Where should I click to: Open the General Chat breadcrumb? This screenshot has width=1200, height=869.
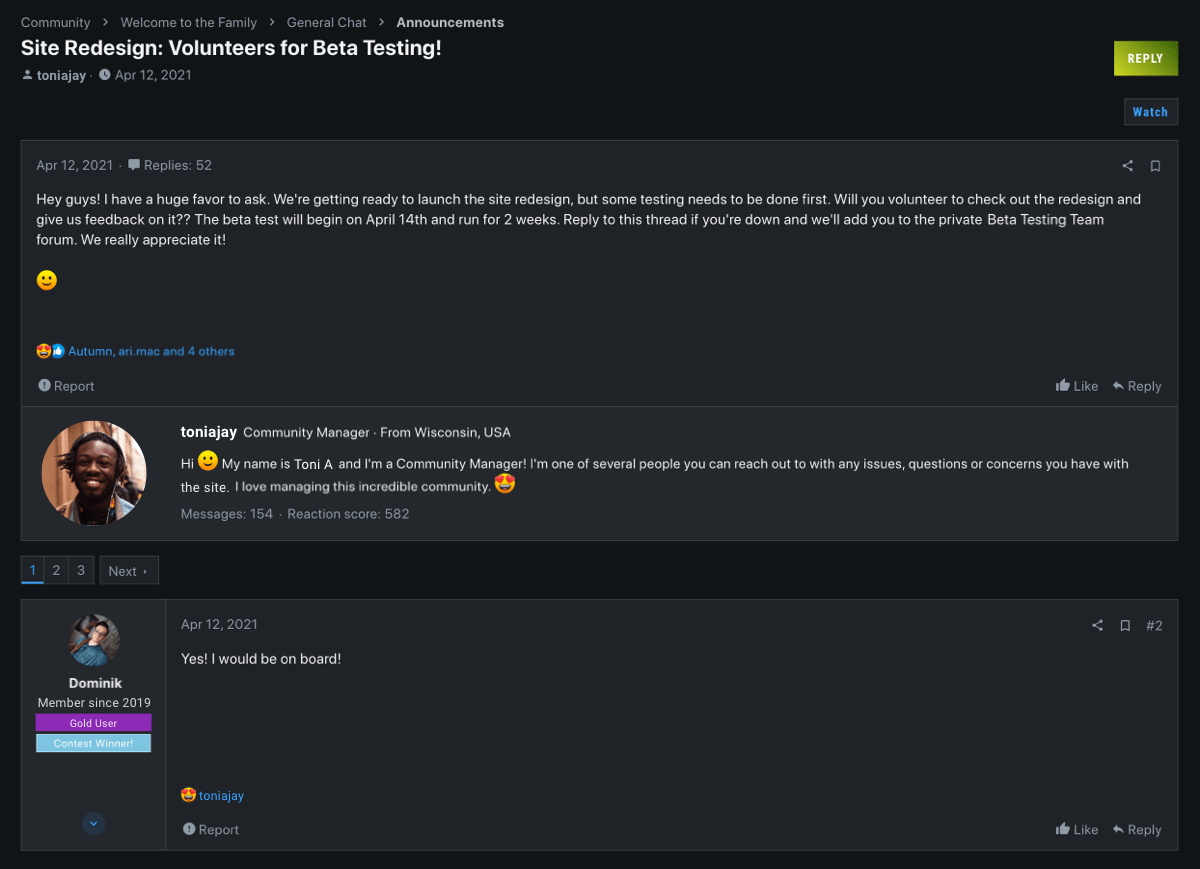326,22
